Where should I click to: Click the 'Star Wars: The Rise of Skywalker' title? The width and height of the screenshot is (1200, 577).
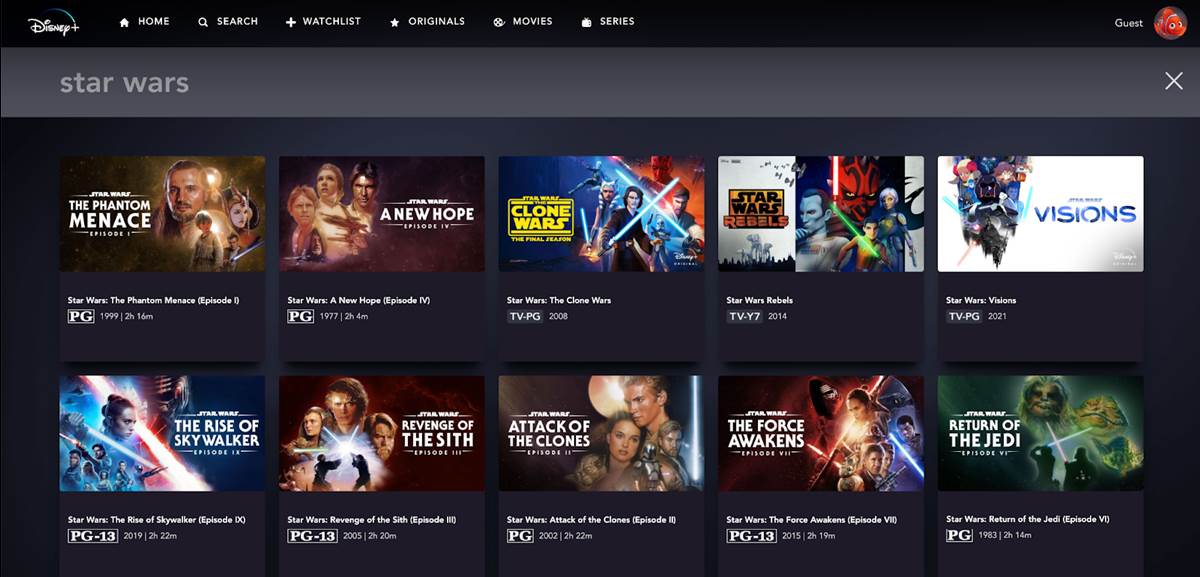tap(156, 520)
